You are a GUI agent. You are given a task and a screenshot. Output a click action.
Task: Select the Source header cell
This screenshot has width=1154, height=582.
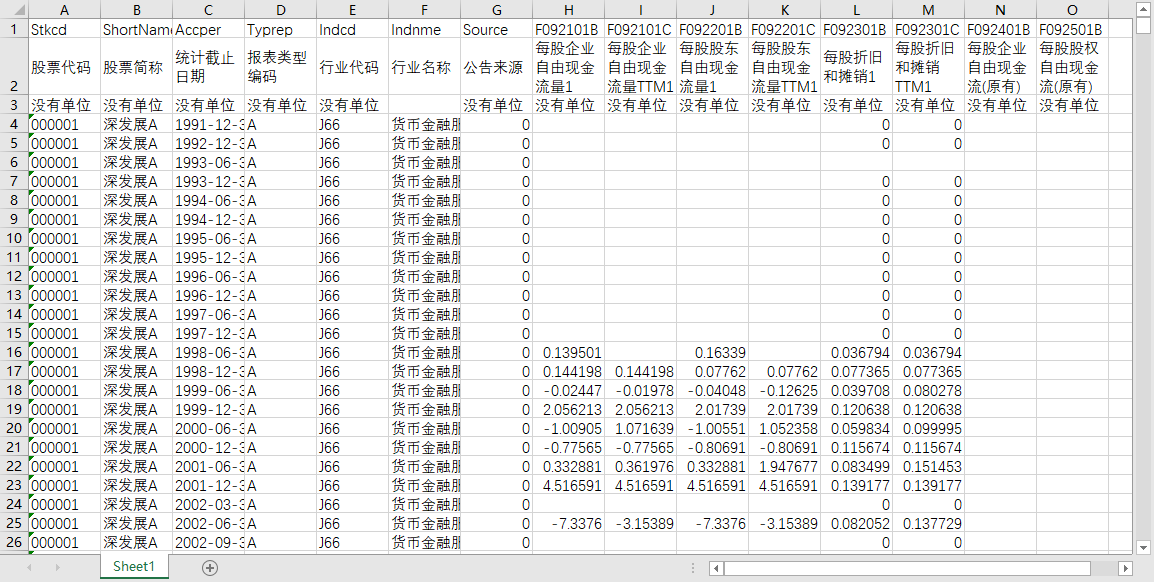497,29
